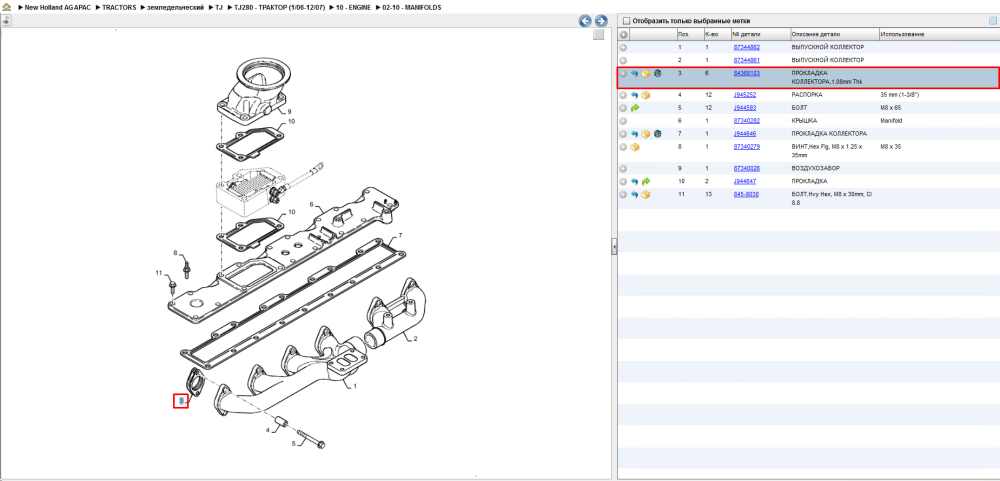Sort by '№ детали' column header

click(760, 34)
